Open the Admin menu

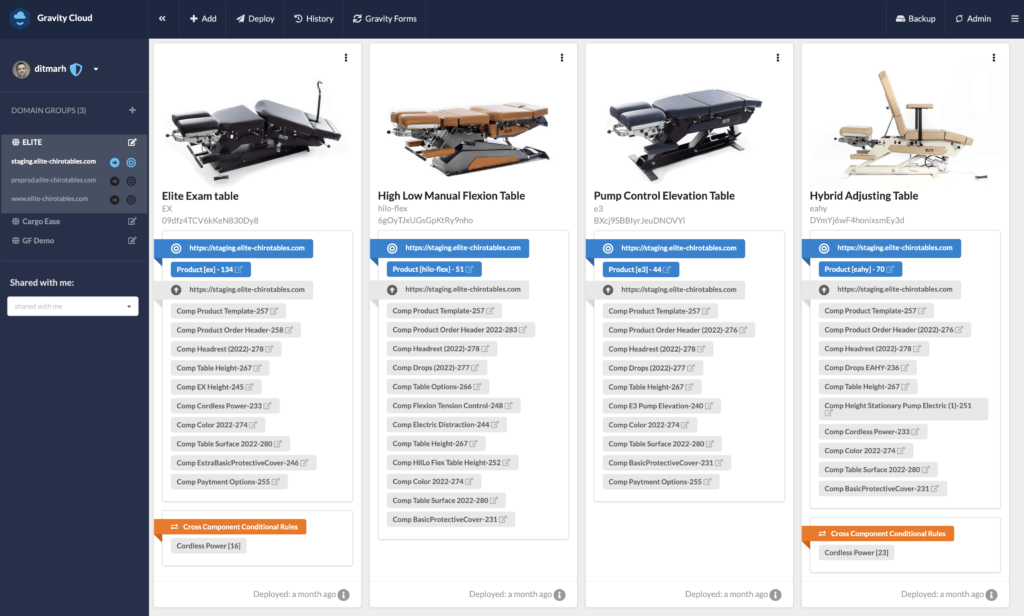click(x=973, y=19)
